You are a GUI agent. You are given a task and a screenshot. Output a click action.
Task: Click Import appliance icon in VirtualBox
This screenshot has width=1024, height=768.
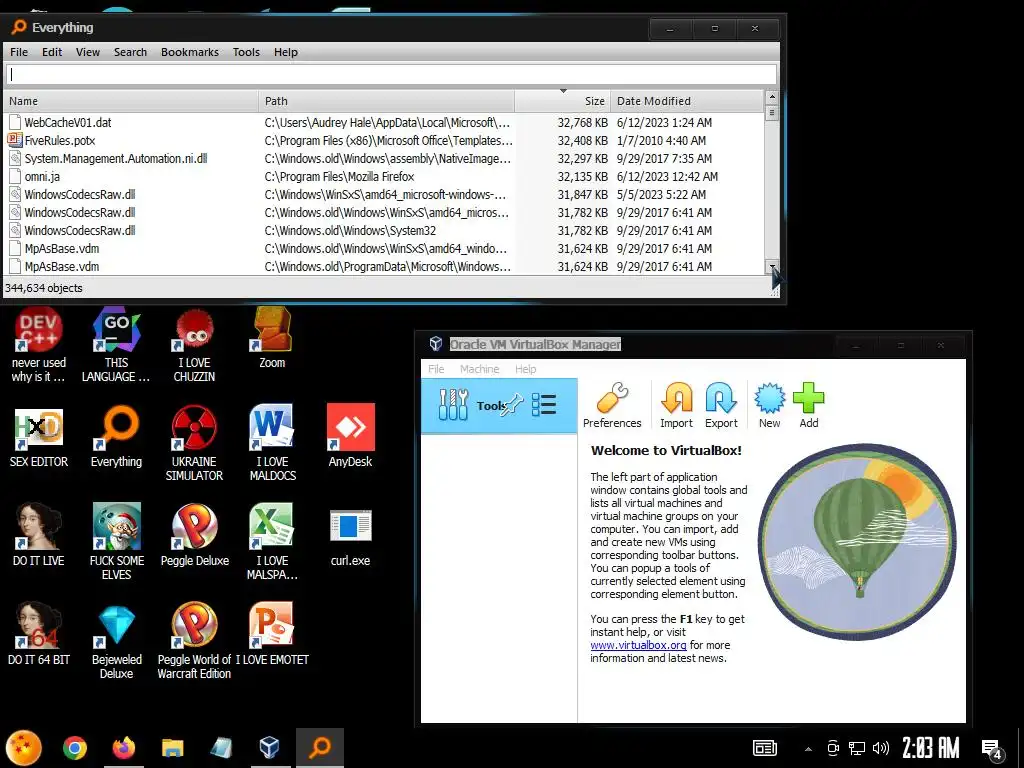[x=676, y=405]
